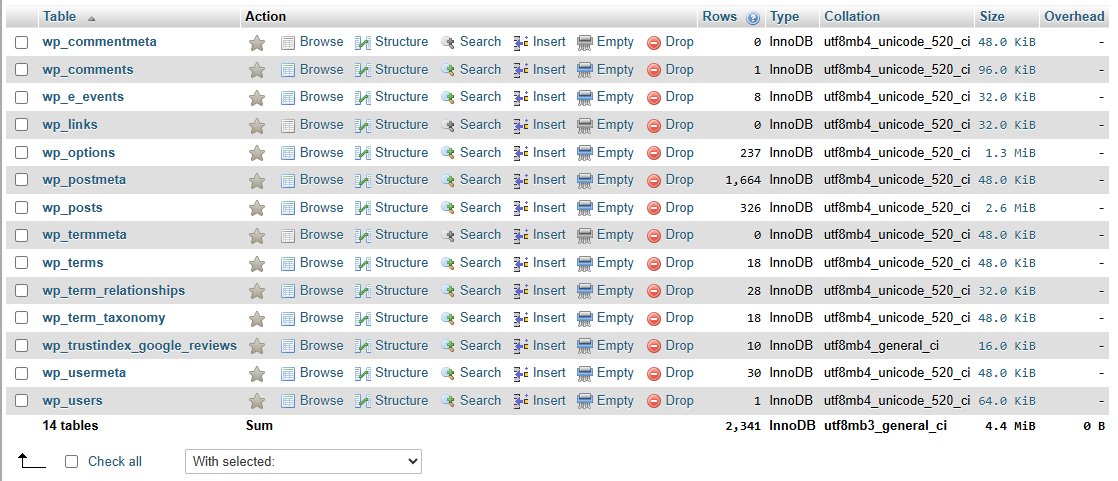This screenshot has width=1118, height=481.
Task: Tick the wp_e_events table checkbox
Action: click(x=22, y=98)
